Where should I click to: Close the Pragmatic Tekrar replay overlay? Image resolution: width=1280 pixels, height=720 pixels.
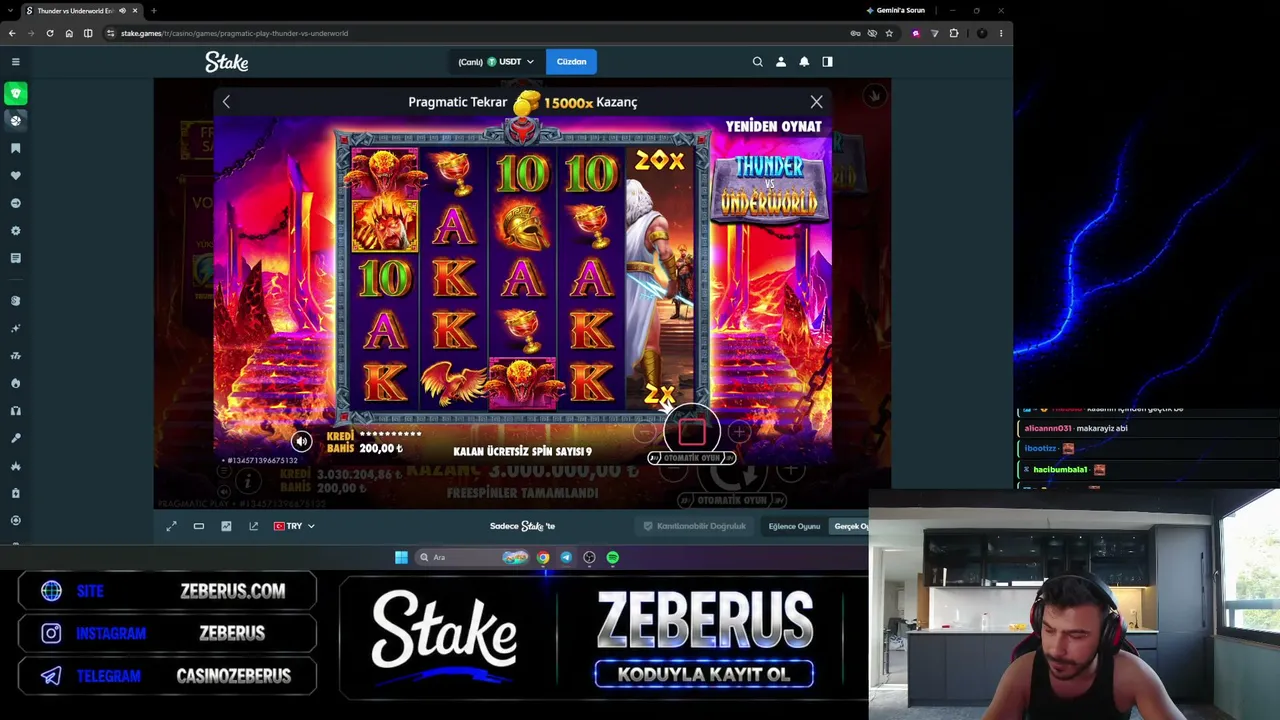click(816, 102)
